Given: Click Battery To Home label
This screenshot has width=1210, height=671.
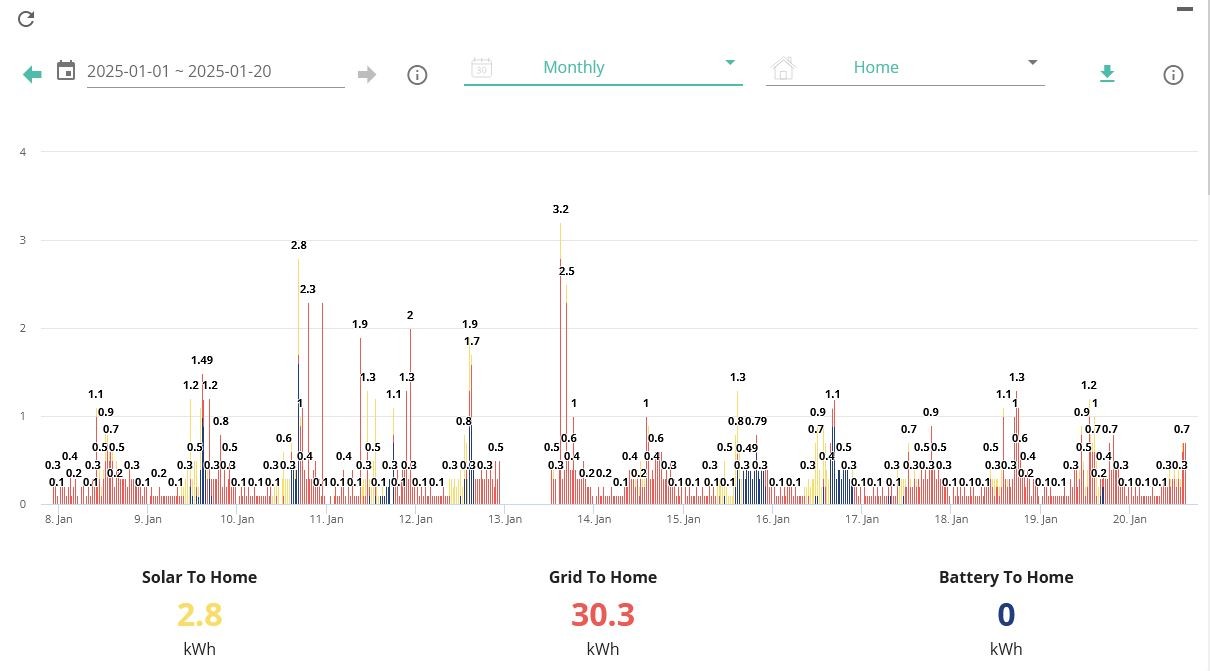Looking at the screenshot, I should point(1006,577).
